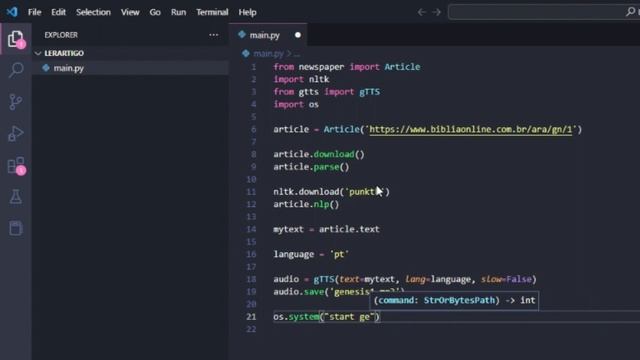Click 'from newspaper import Article' line
Image resolution: width=640 pixels, height=360 pixels.
click(347, 67)
